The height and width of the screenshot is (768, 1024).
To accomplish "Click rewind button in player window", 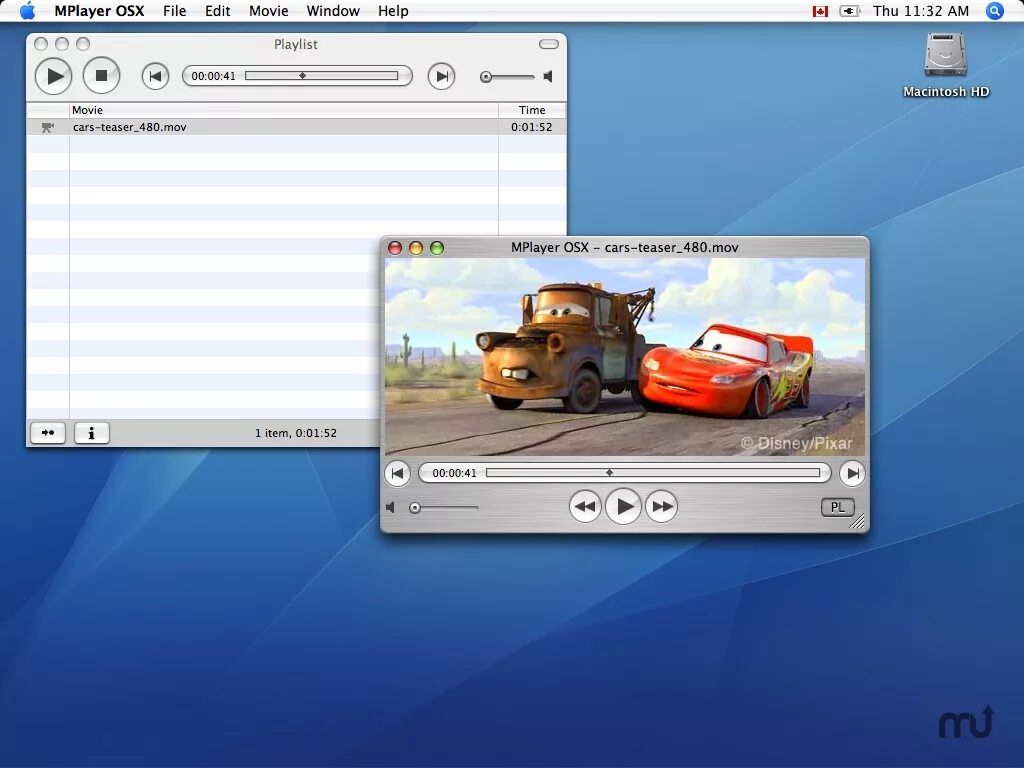I will click(585, 506).
